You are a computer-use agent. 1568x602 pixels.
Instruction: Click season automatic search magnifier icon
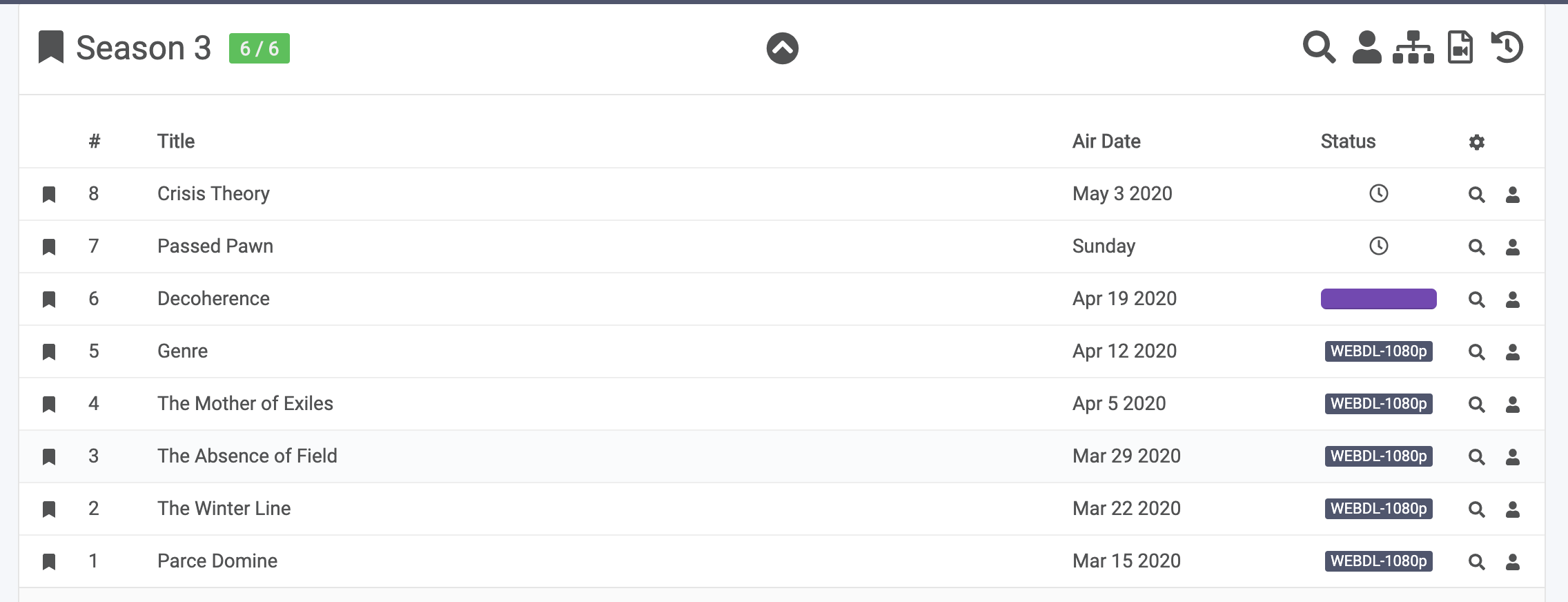(1319, 48)
